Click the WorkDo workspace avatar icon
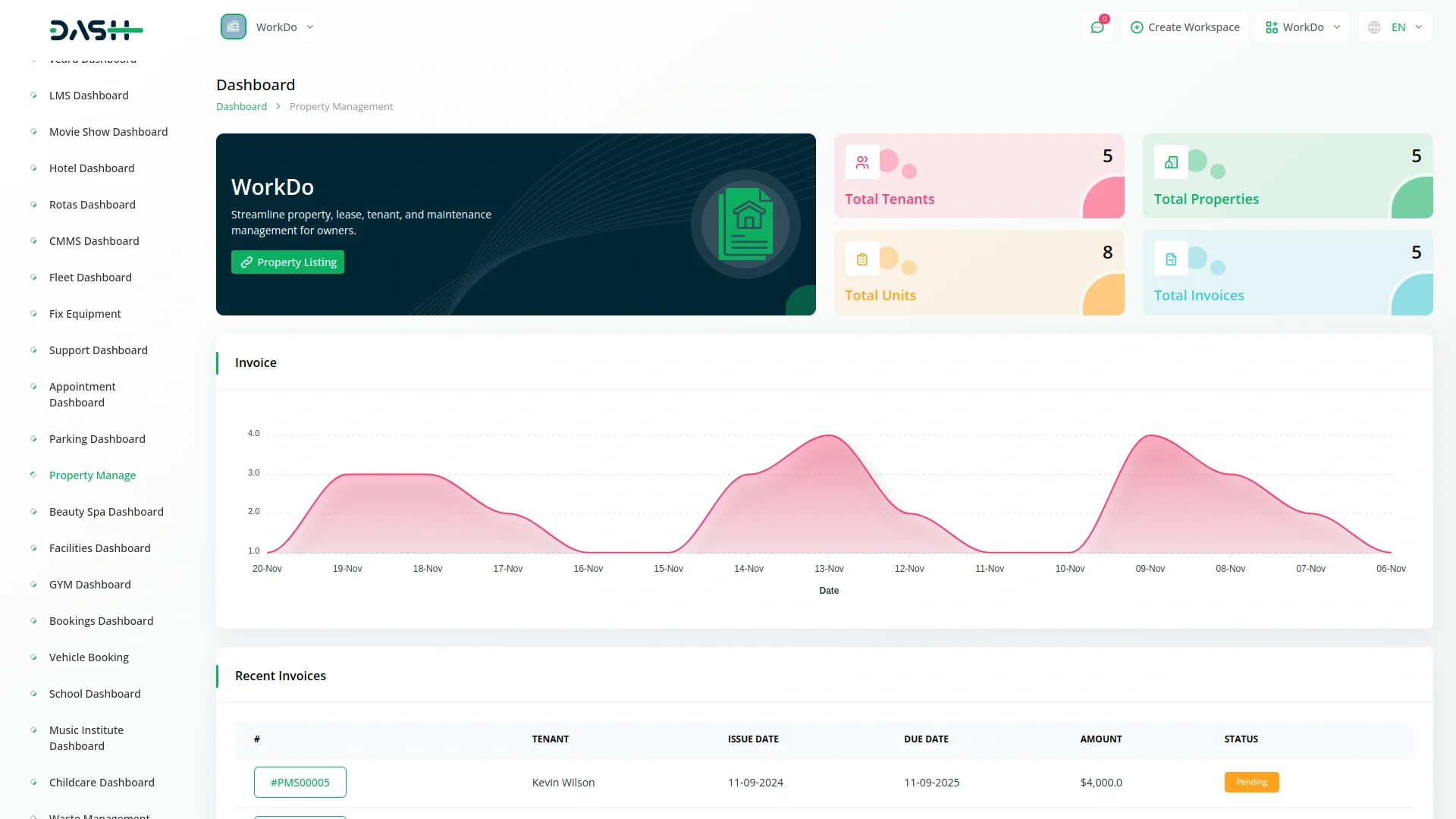Image resolution: width=1456 pixels, height=819 pixels. (x=234, y=27)
